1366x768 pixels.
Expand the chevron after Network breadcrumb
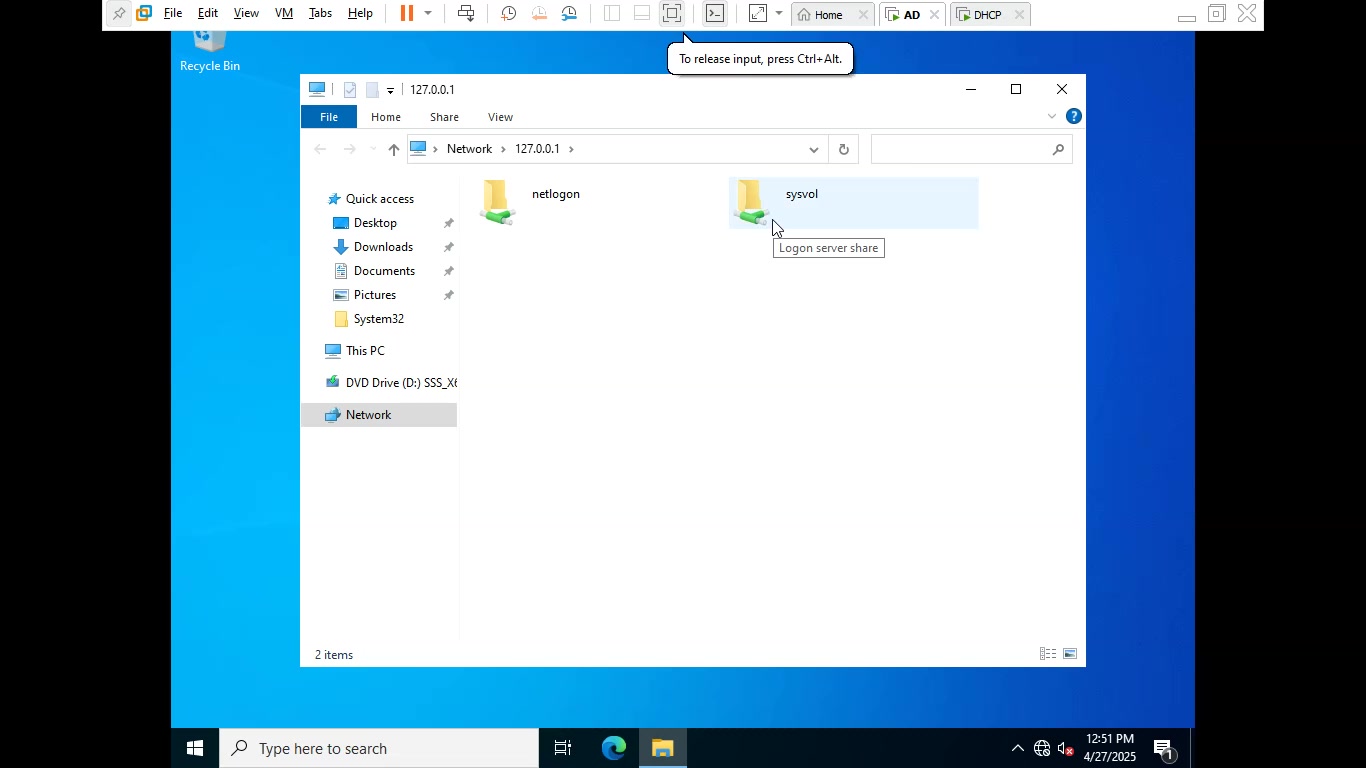tap(503, 149)
